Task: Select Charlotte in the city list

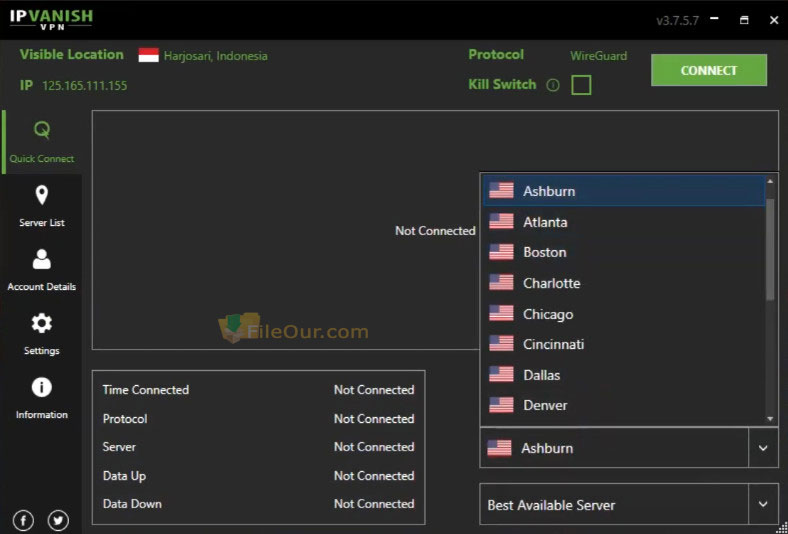Action: pos(623,283)
